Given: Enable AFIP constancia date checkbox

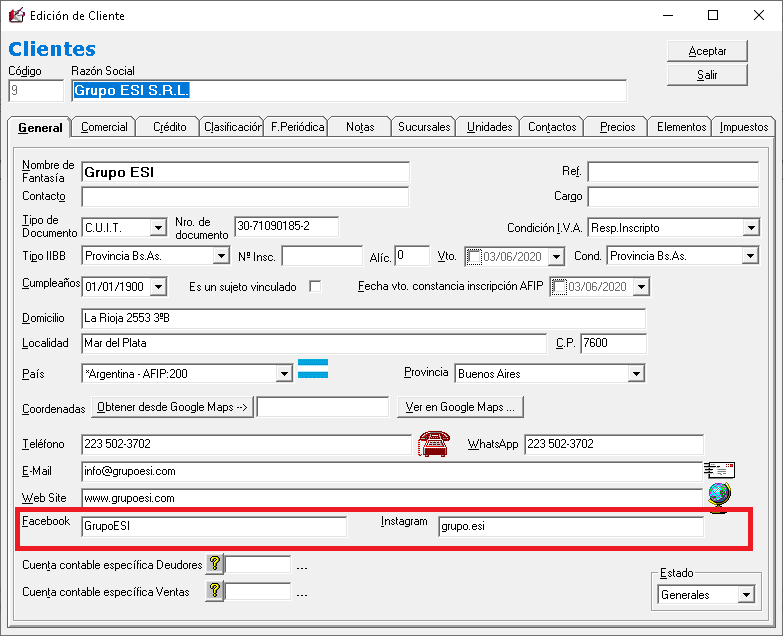Looking at the screenshot, I should pyautogui.click(x=560, y=288).
